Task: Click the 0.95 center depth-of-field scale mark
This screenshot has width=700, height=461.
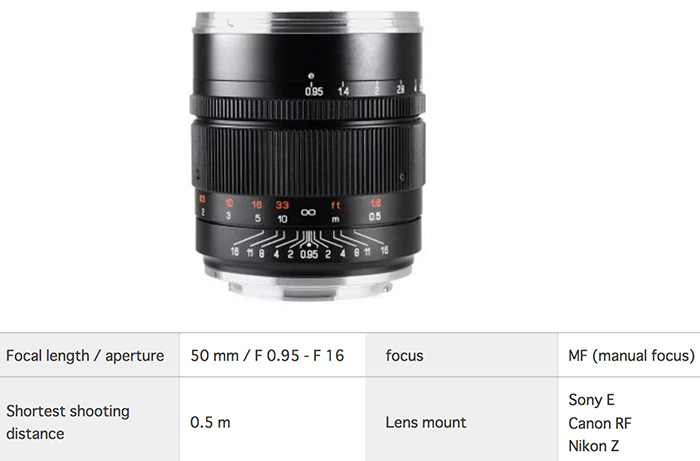Action: tap(309, 254)
